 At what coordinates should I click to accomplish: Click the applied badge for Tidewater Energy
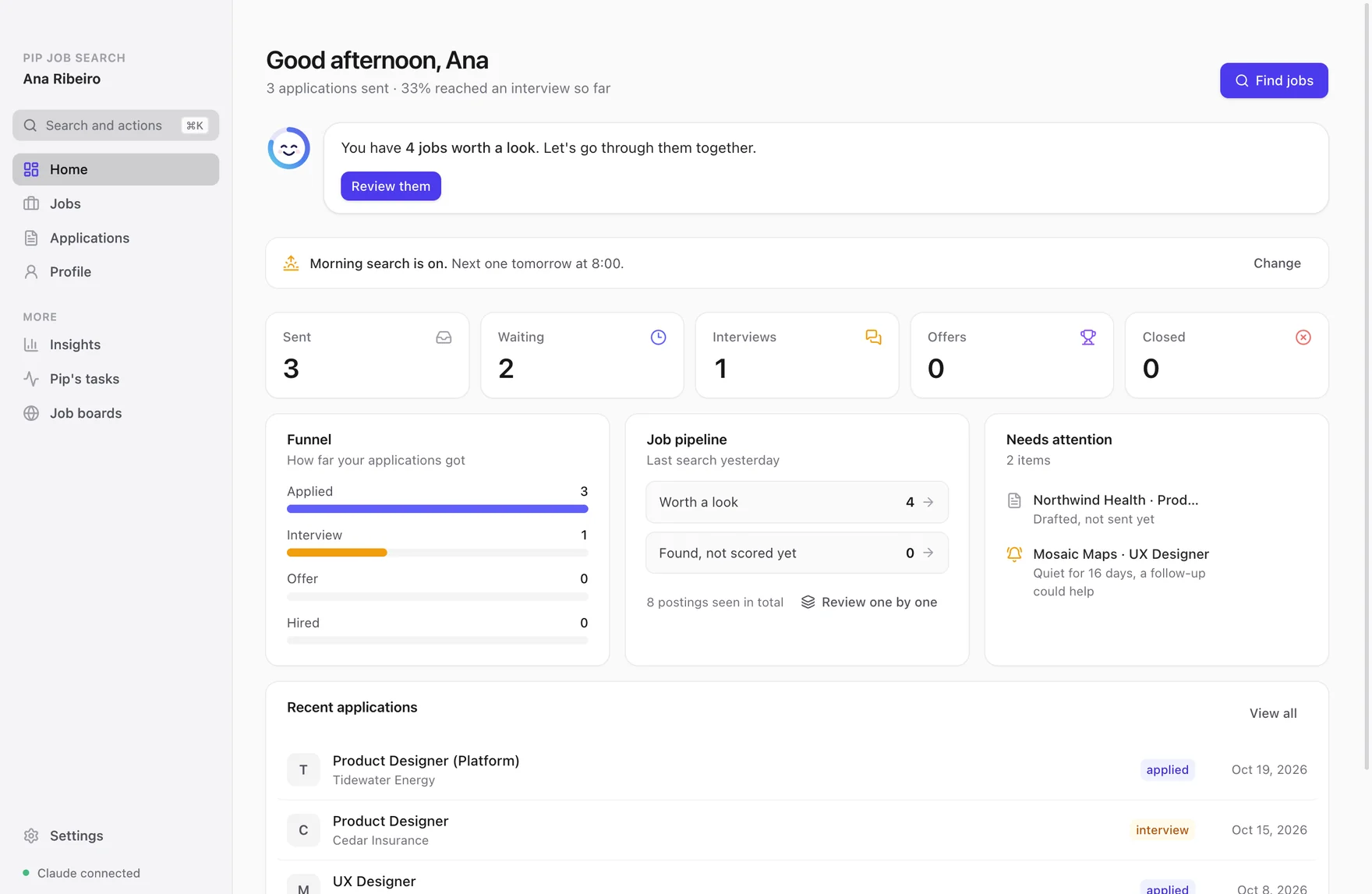pos(1167,770)
